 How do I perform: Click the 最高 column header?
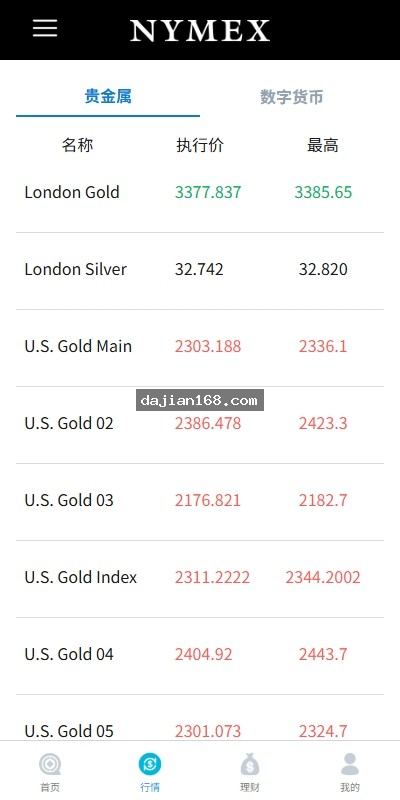(322, 145)
